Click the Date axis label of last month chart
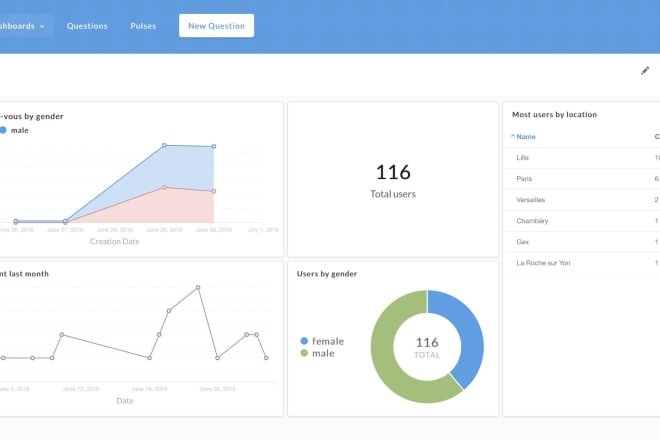This screenshot has height=440, width=660. tap(125, 401)
